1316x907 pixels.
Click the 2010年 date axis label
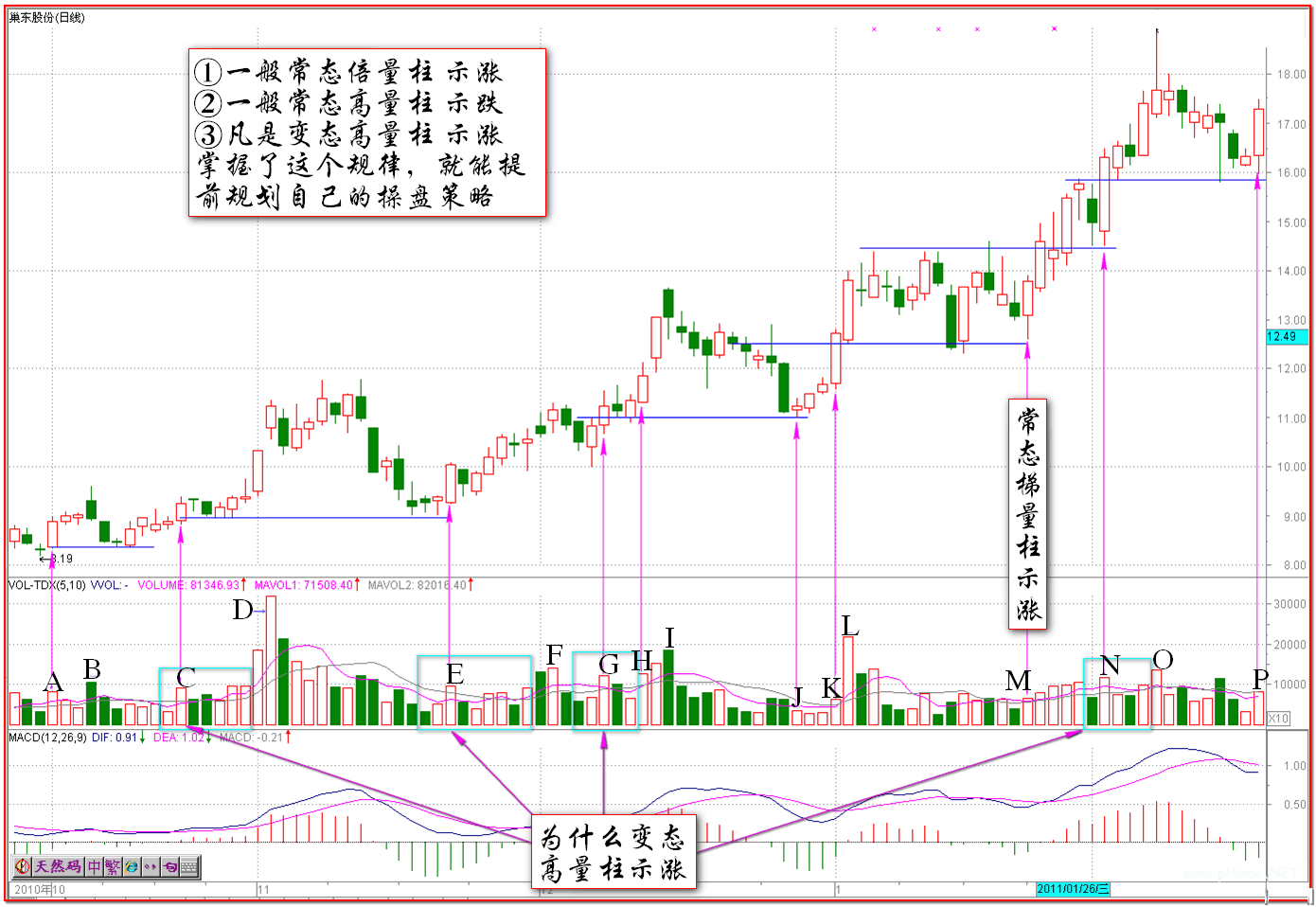[32, 890]
